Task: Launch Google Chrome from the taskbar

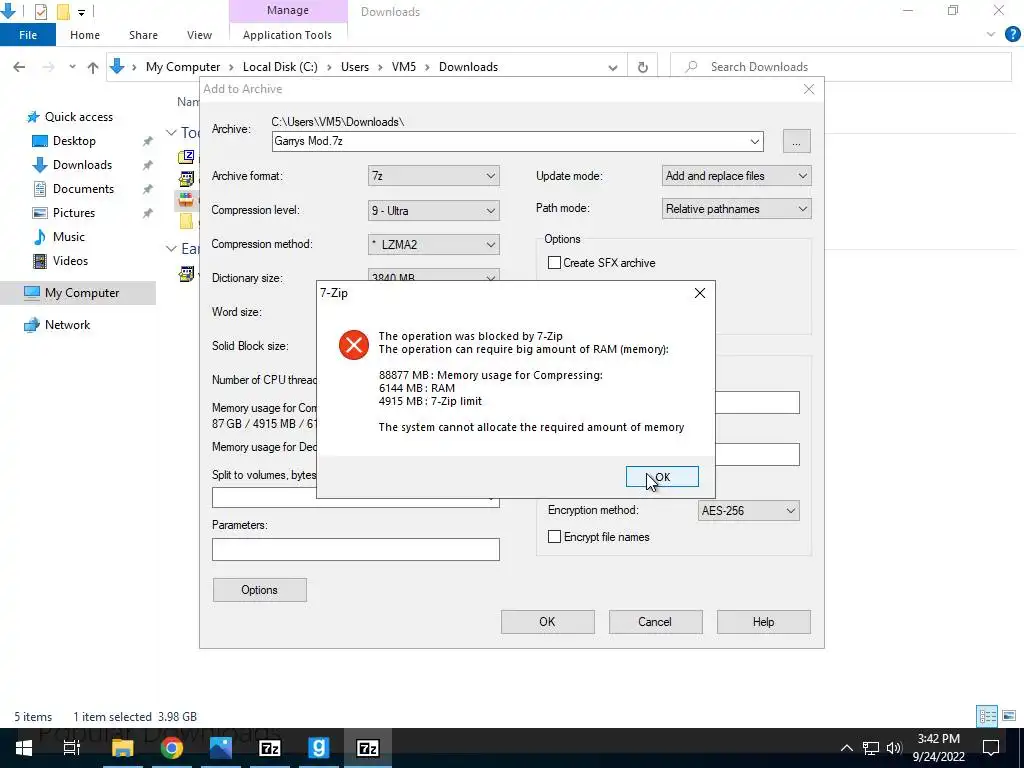Action: (172, 748)
